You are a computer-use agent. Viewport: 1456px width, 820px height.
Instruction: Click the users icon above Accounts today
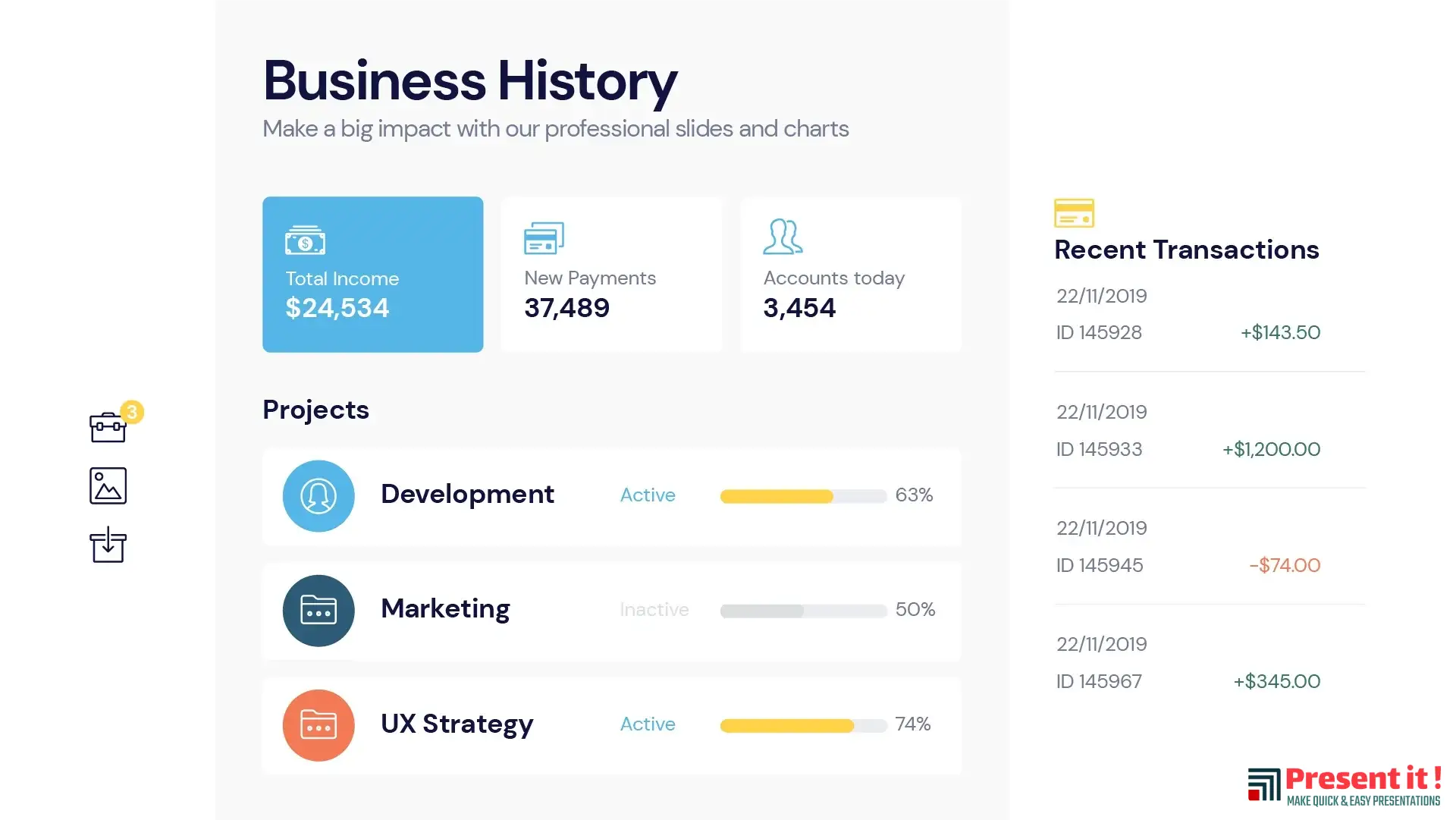click(783, 237)
